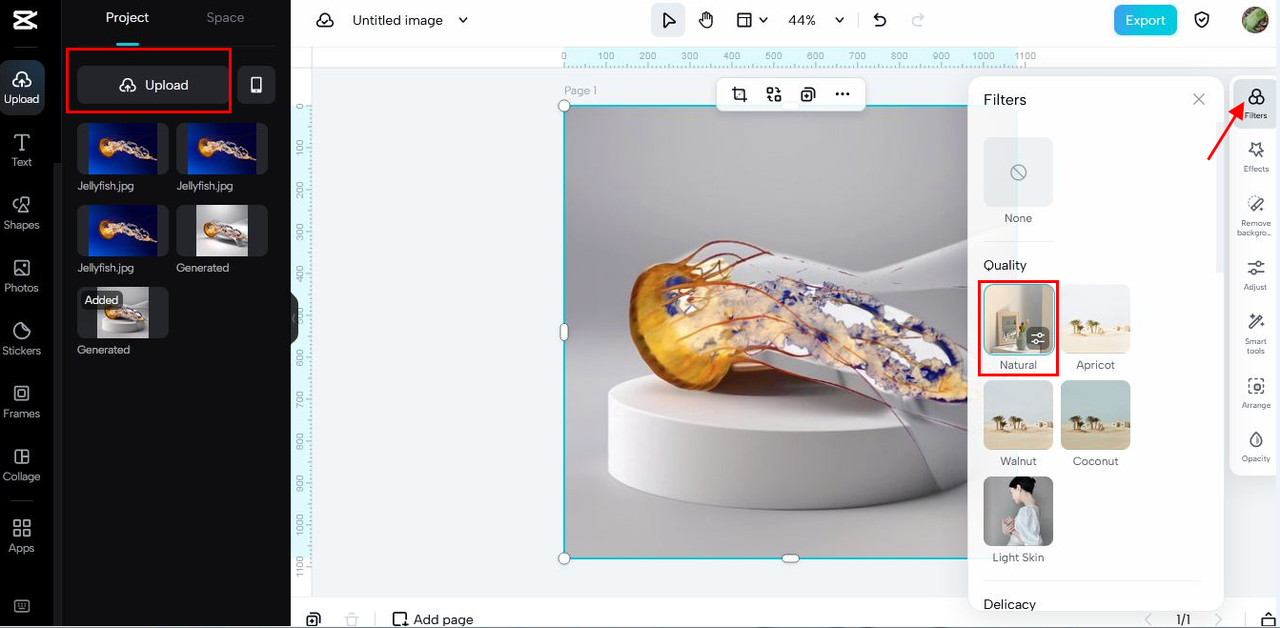Screen dimensions: 1280x628
Task: Click the bottom-center canvas resize handle
Action: 790,558
